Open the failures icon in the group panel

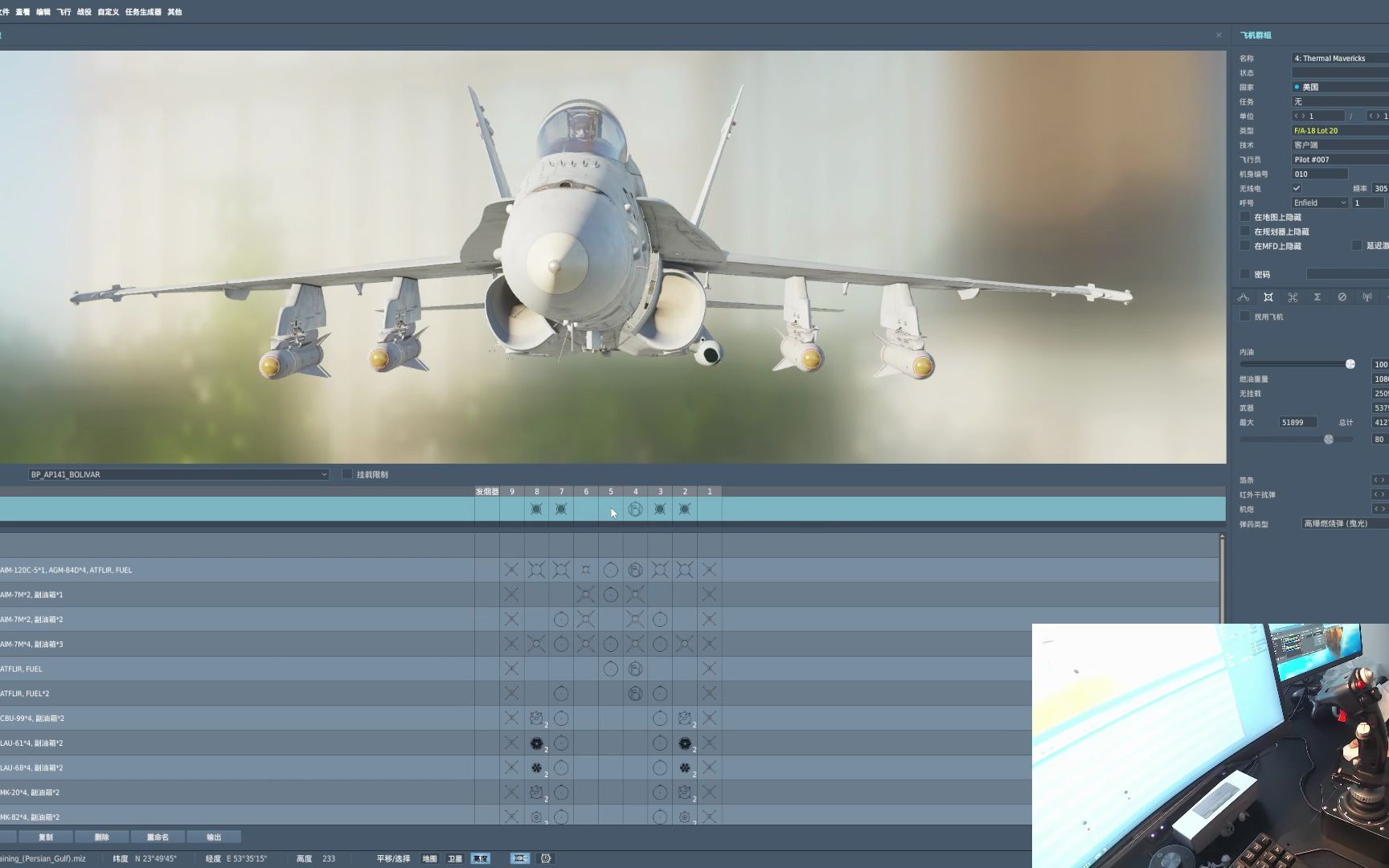click(x=1342, y=297)
